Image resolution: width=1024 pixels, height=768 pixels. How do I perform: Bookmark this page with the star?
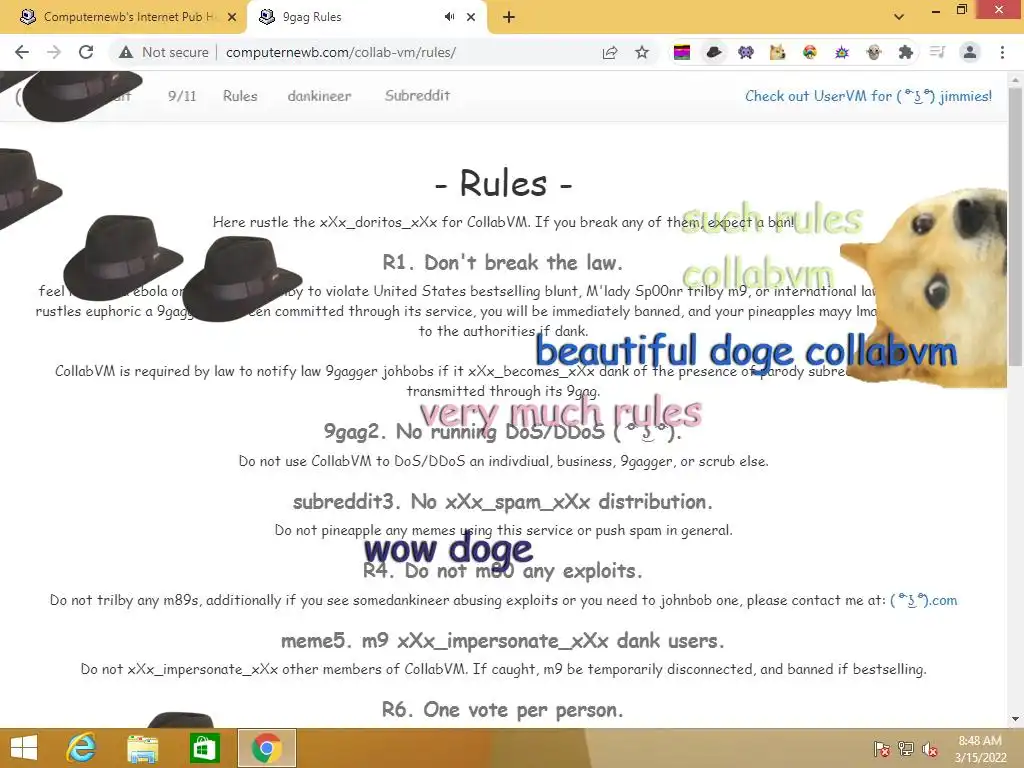point(642,52)
